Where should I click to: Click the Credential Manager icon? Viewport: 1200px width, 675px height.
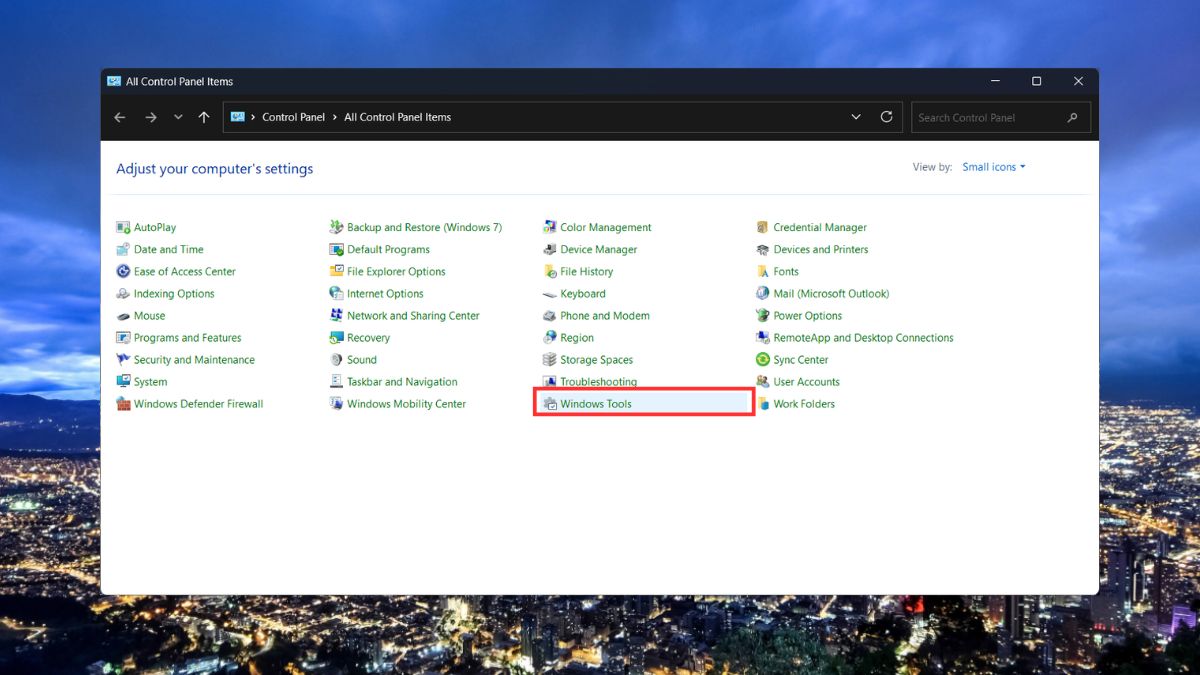point(763,228)
